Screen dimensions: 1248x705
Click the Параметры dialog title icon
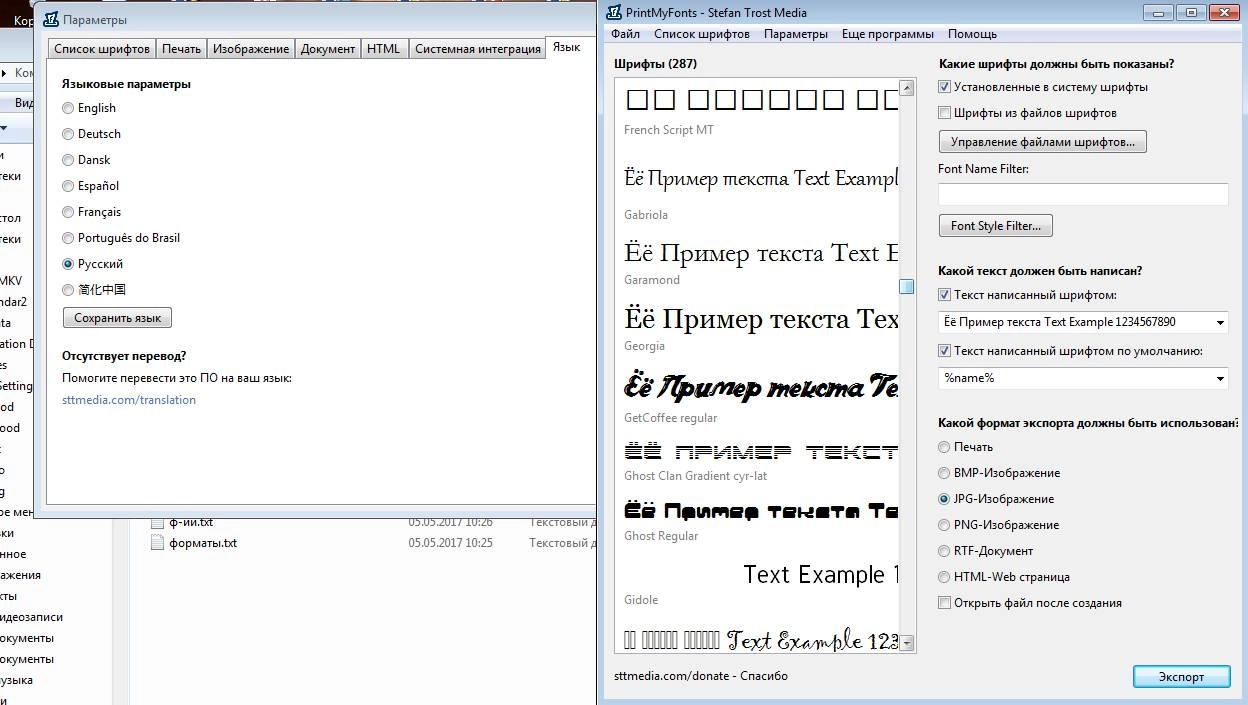(52, 19)
